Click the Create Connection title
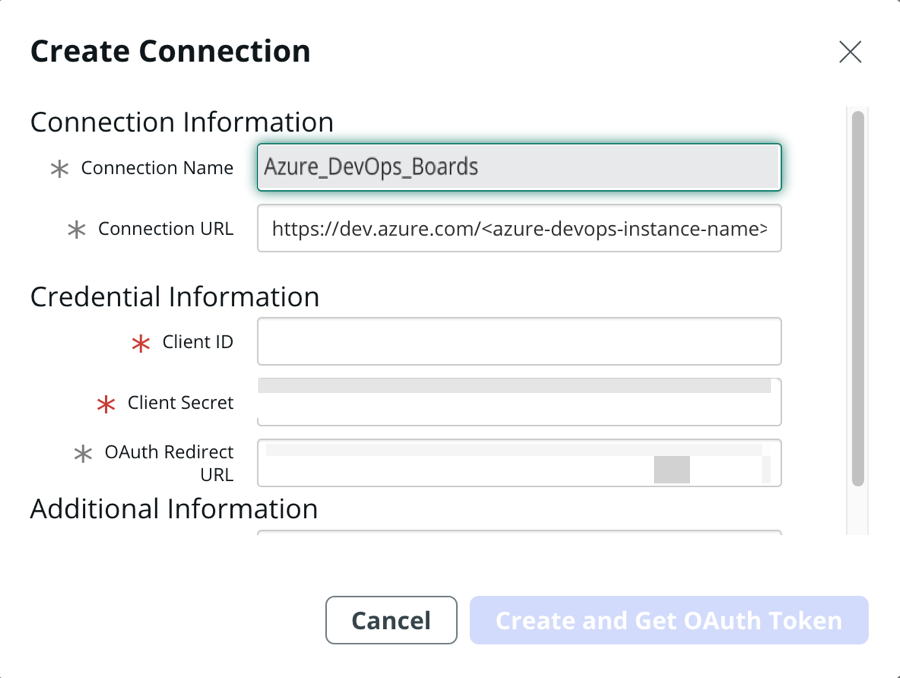Viewport: 900px width, 678px height. pyautogui.click(x=170, y=51)
